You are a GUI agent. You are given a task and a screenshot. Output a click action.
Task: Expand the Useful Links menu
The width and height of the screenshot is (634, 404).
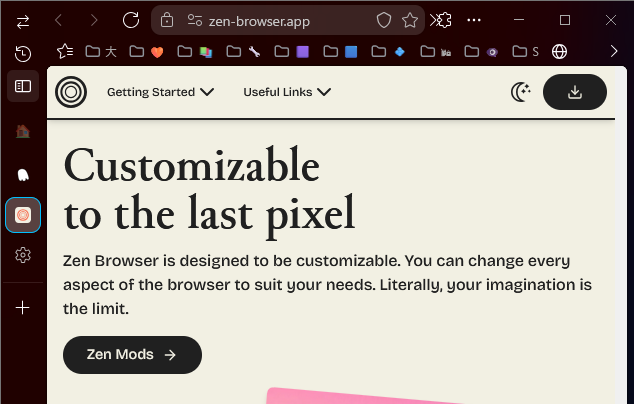[287, 92]
